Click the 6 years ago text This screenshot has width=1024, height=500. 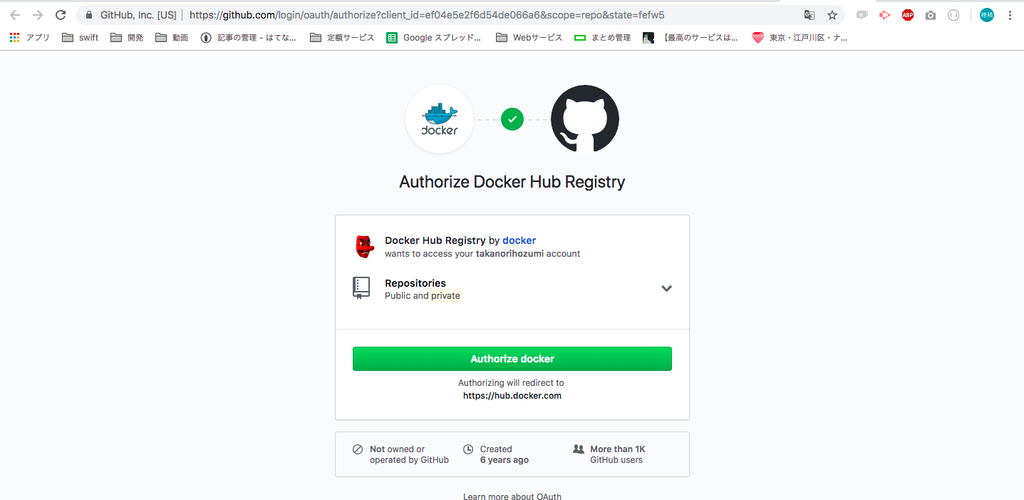(x=504, y=460)
